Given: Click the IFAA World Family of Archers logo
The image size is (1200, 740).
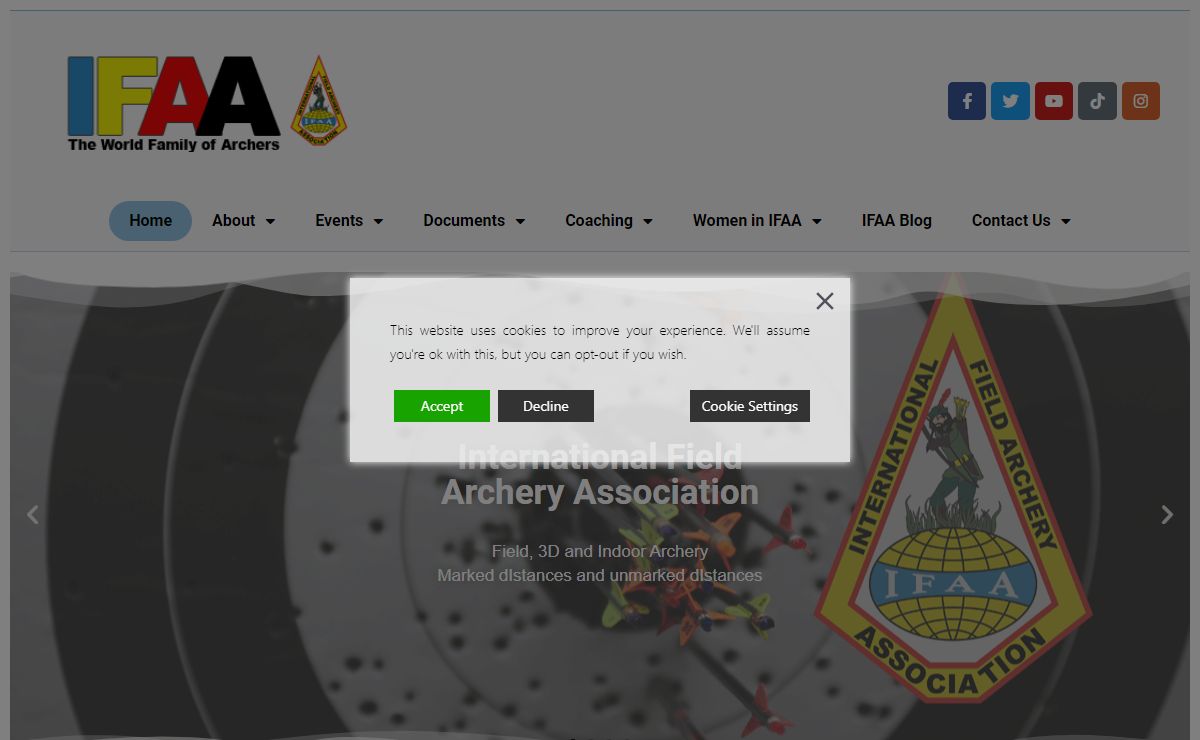Looking at the screenshot, I should pos(174,103).
